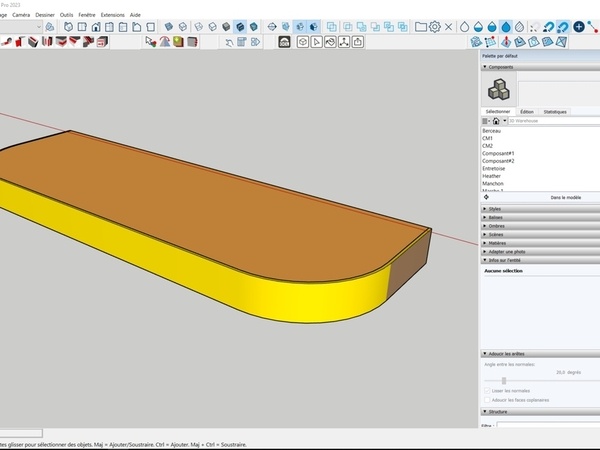Switch to the Statistiques tab
Image resolution: width=600 pixels, height=450 pixels.
(x=555, y=112)
